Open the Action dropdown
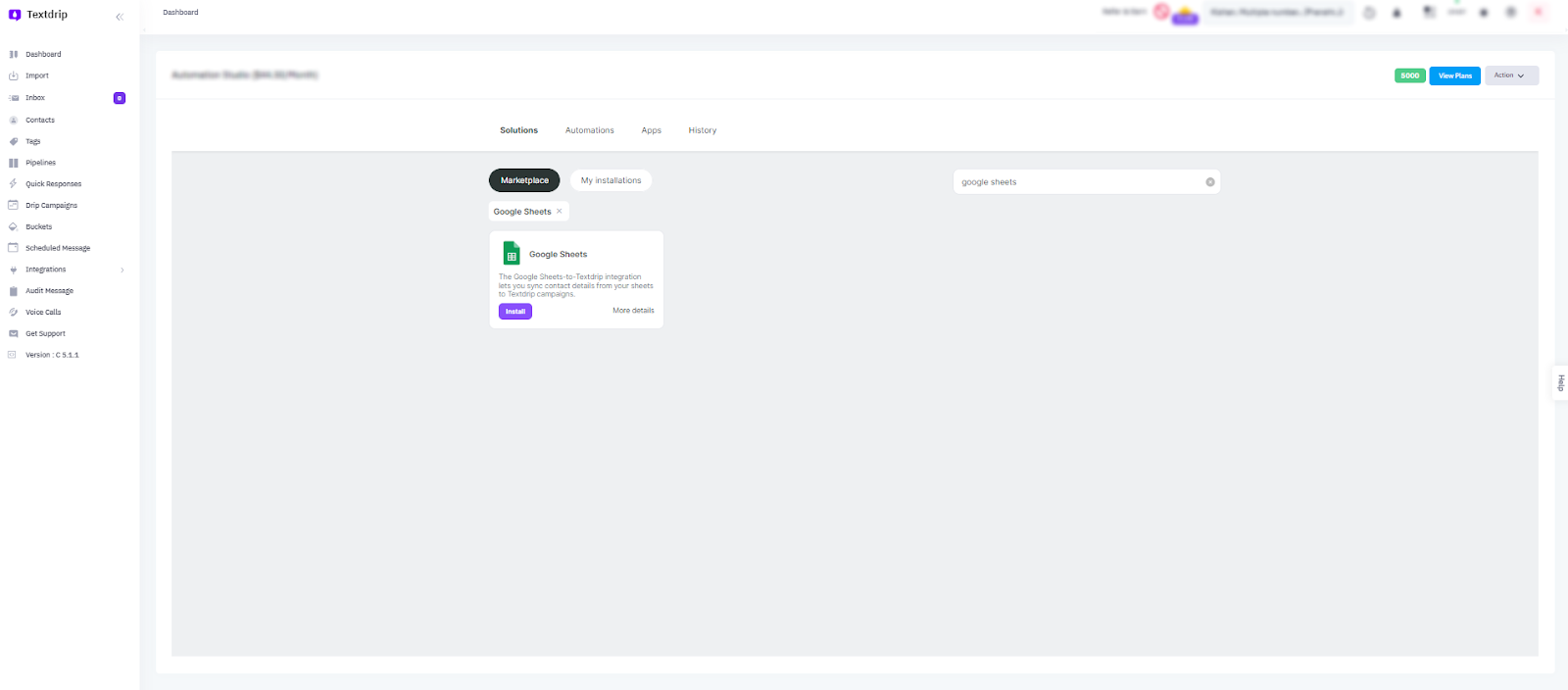Viewport: 1568px width, 690px height. pos(1511,75)
